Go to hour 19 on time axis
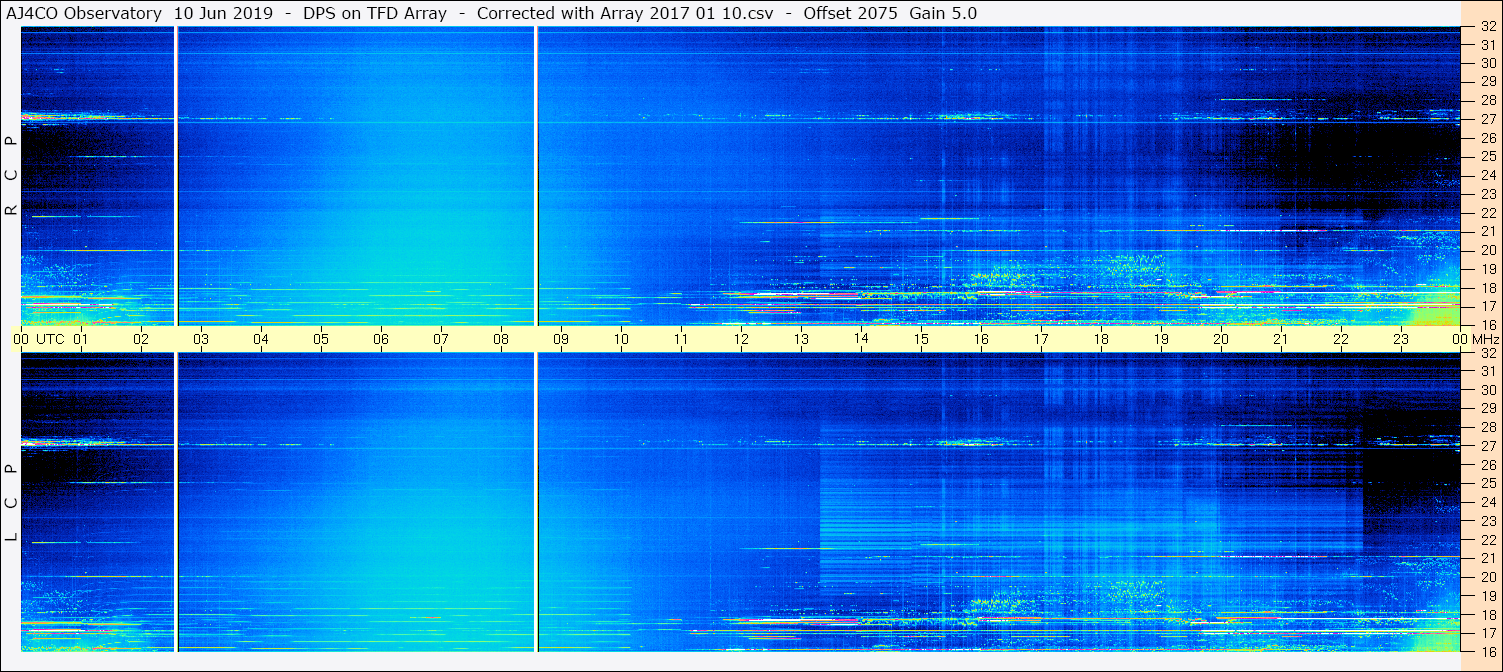The width and height of the screenshot is (1503, 672). [x=1161, y=339]
